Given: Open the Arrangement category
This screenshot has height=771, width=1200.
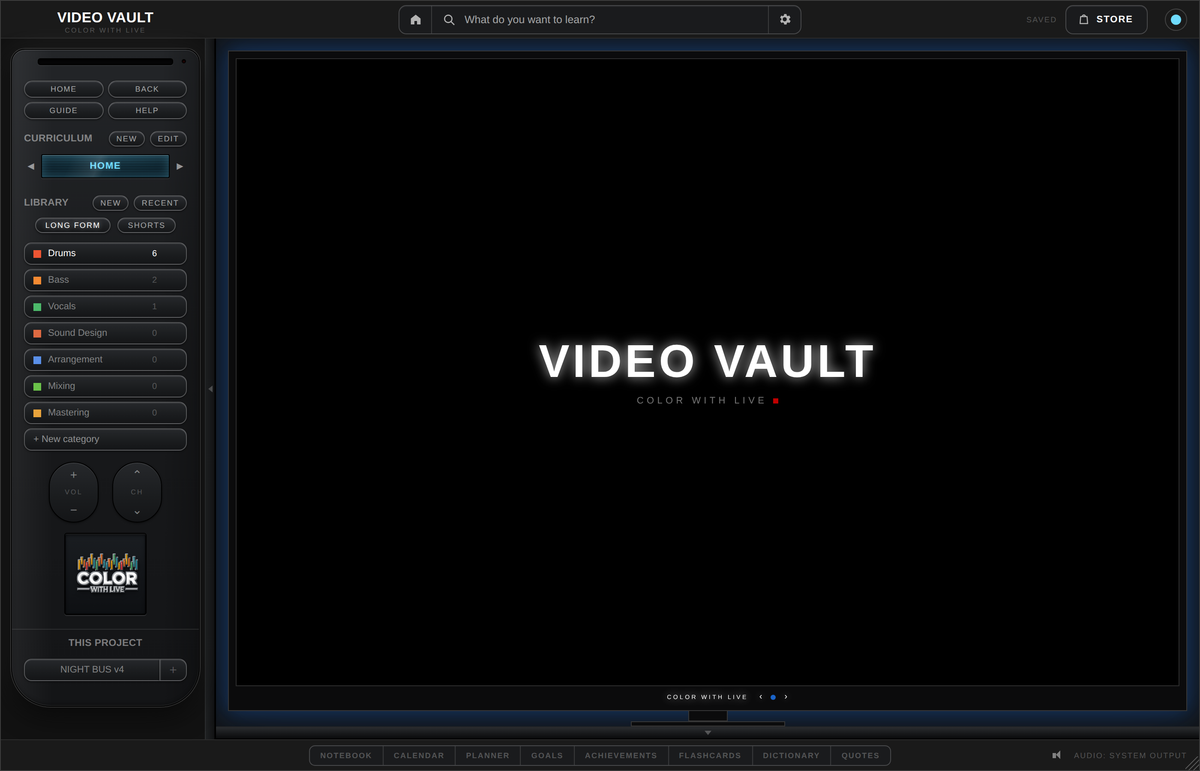Looking at the screenshot, I should click(105, 360).
